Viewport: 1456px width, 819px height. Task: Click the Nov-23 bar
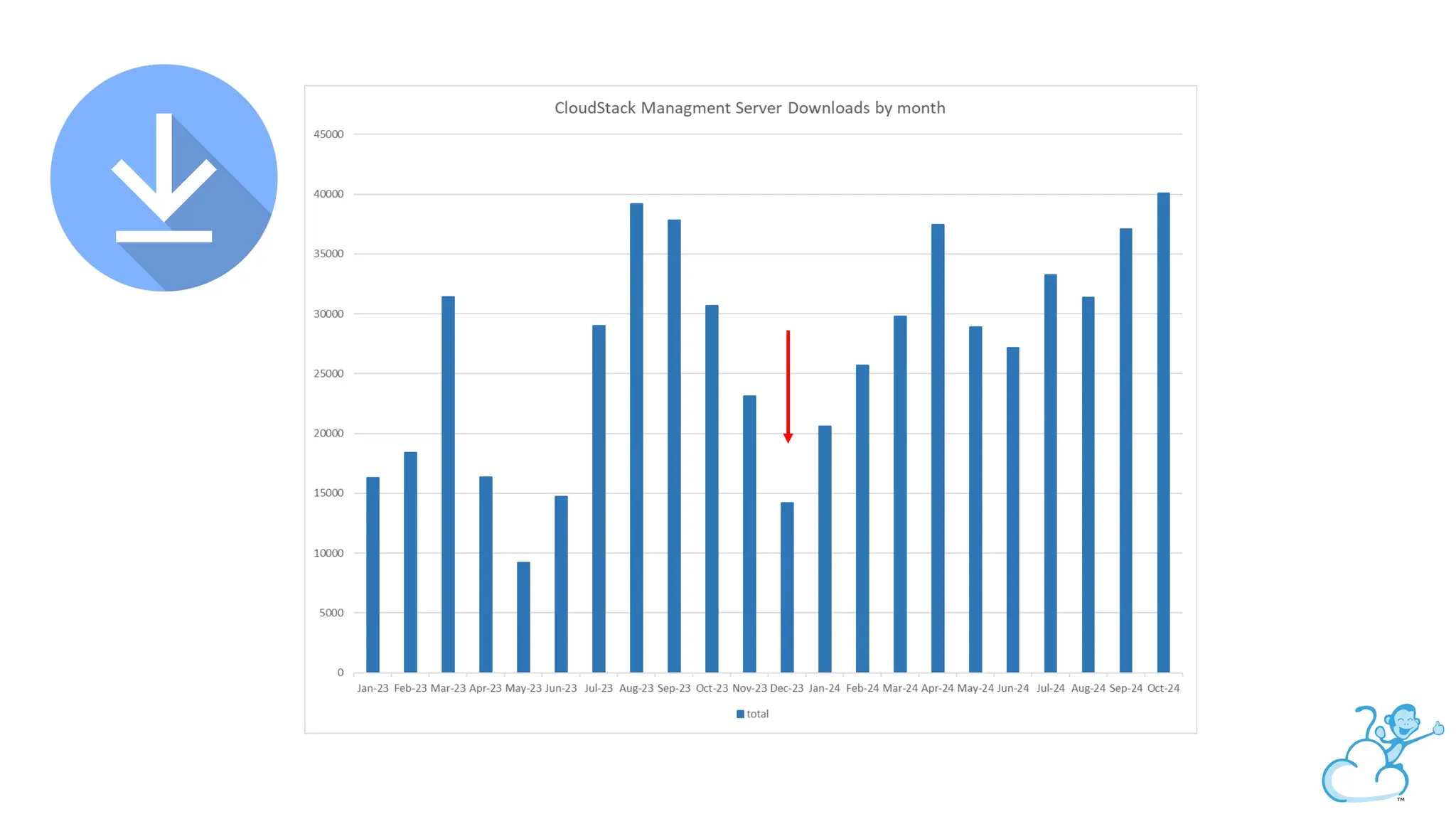click(x=749, y=533)
